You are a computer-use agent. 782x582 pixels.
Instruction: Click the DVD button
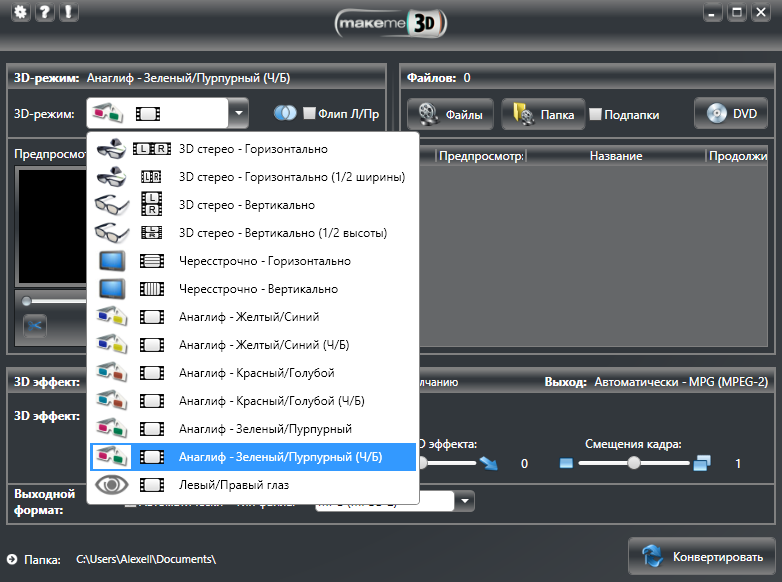point(731,113)
